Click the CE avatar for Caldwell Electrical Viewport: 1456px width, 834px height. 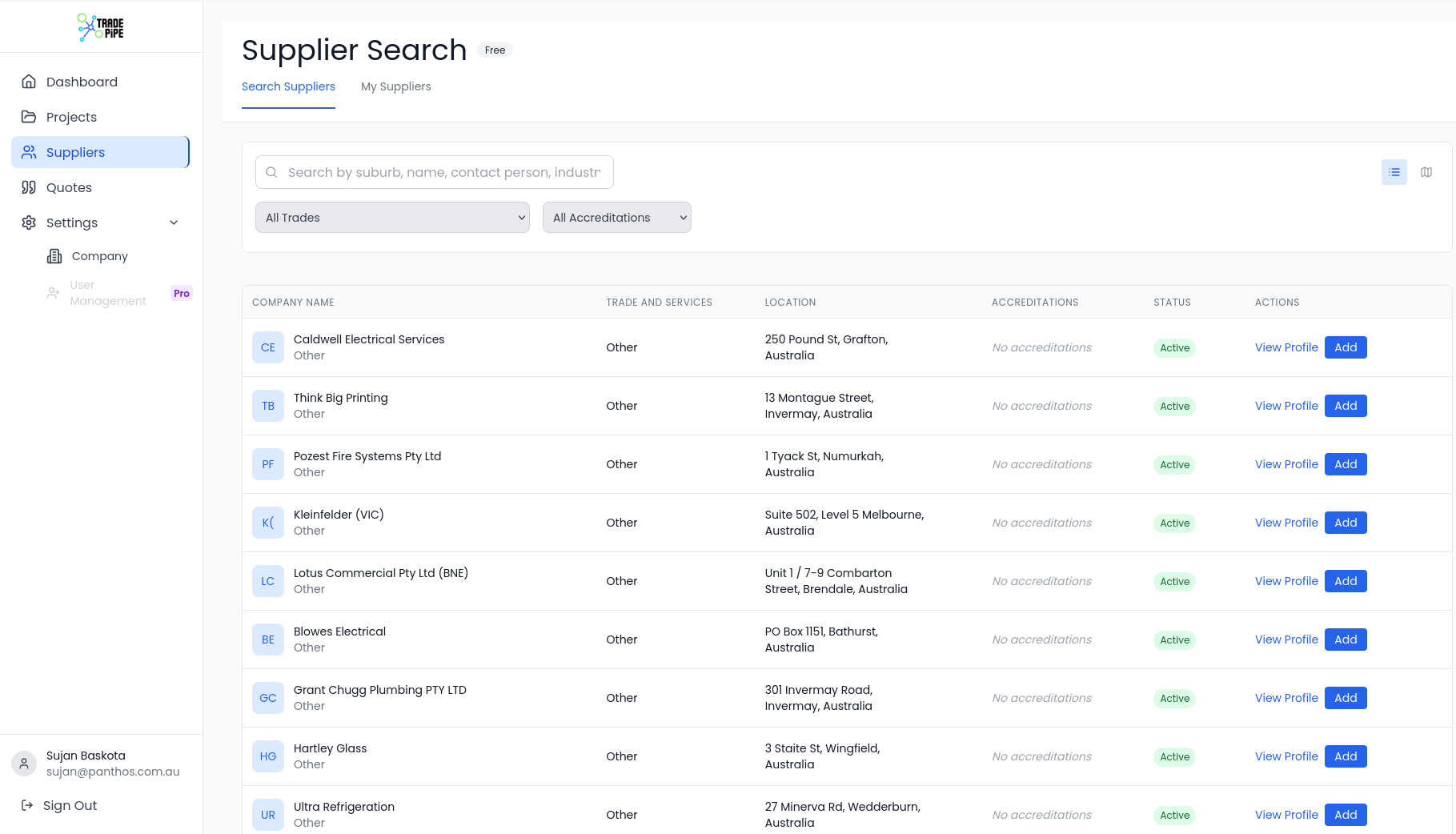click(x=267, y=347)
